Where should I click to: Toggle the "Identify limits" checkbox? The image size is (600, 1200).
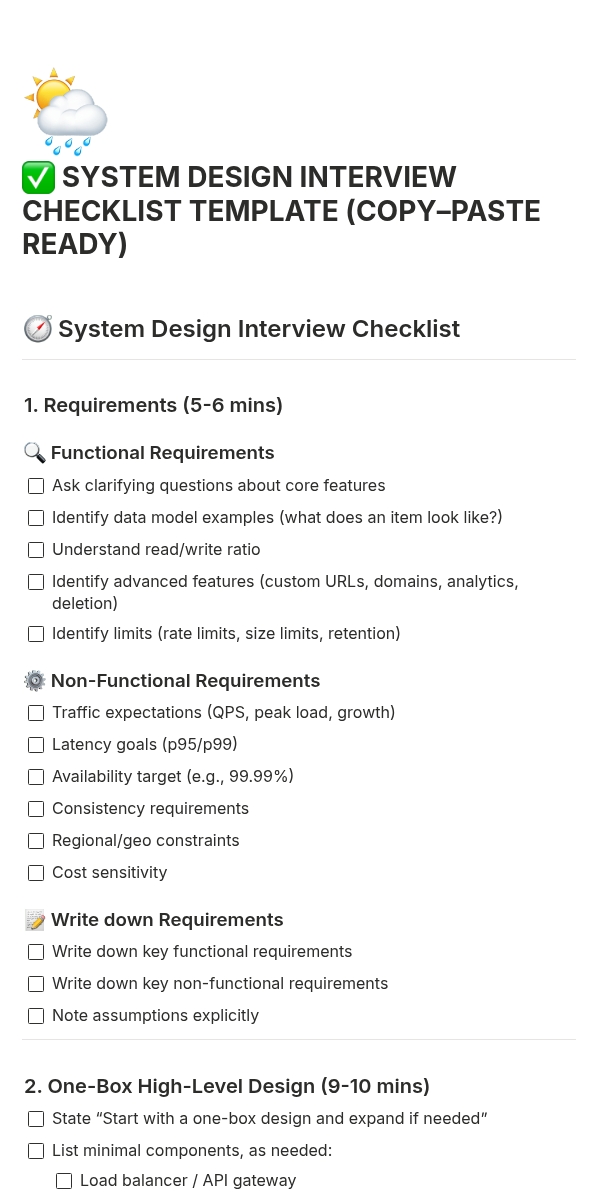point(36,634)
